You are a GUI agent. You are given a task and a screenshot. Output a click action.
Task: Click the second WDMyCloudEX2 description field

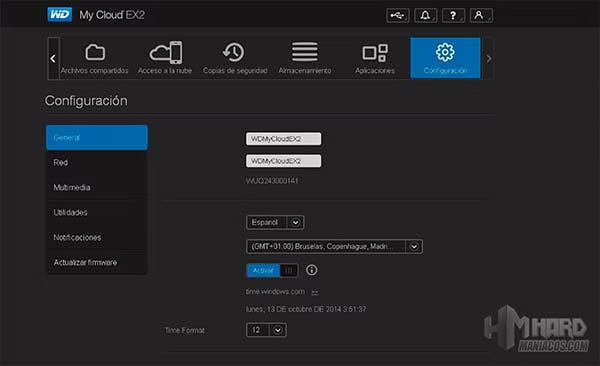284,161
